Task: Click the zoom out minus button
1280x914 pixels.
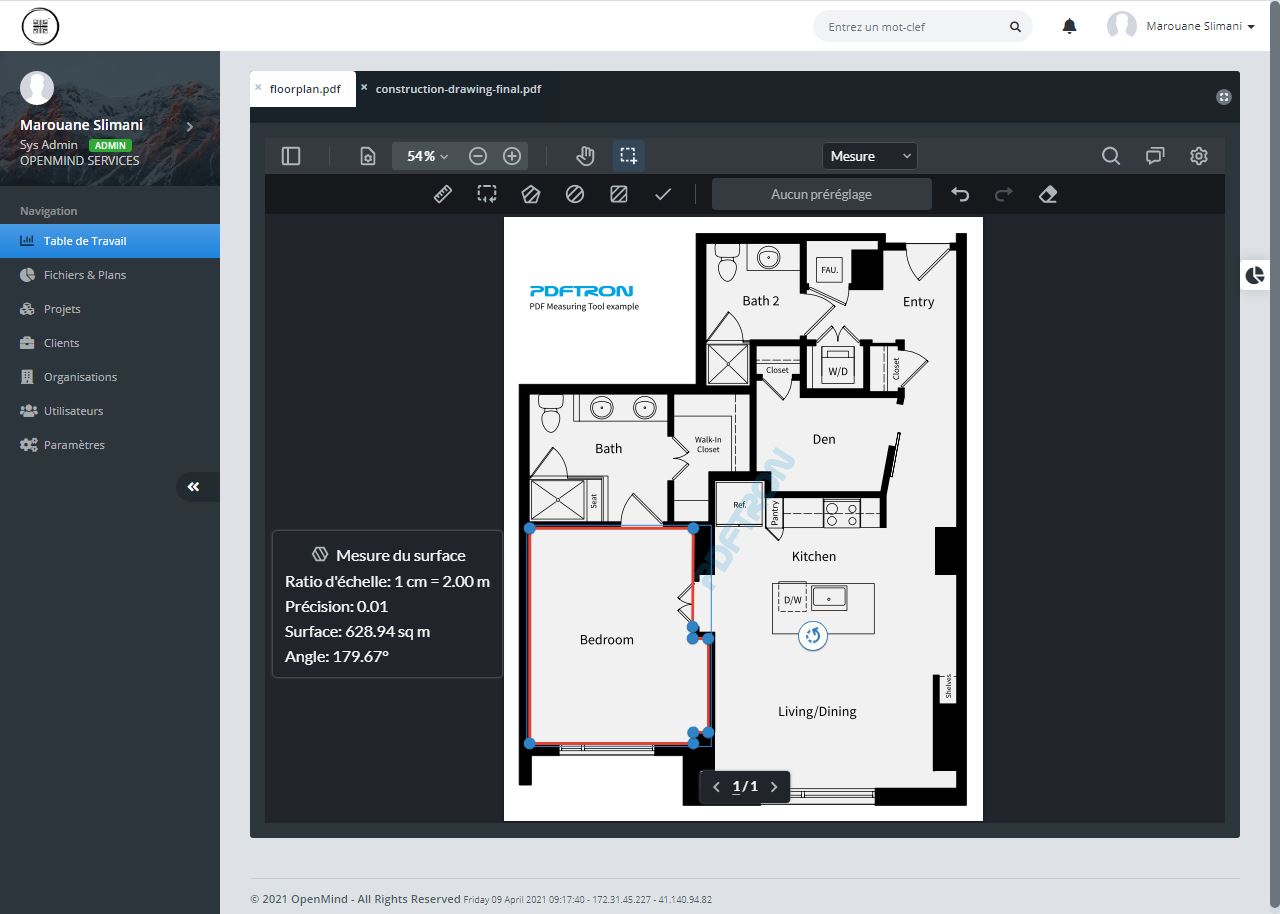Action: pos(478,156)
